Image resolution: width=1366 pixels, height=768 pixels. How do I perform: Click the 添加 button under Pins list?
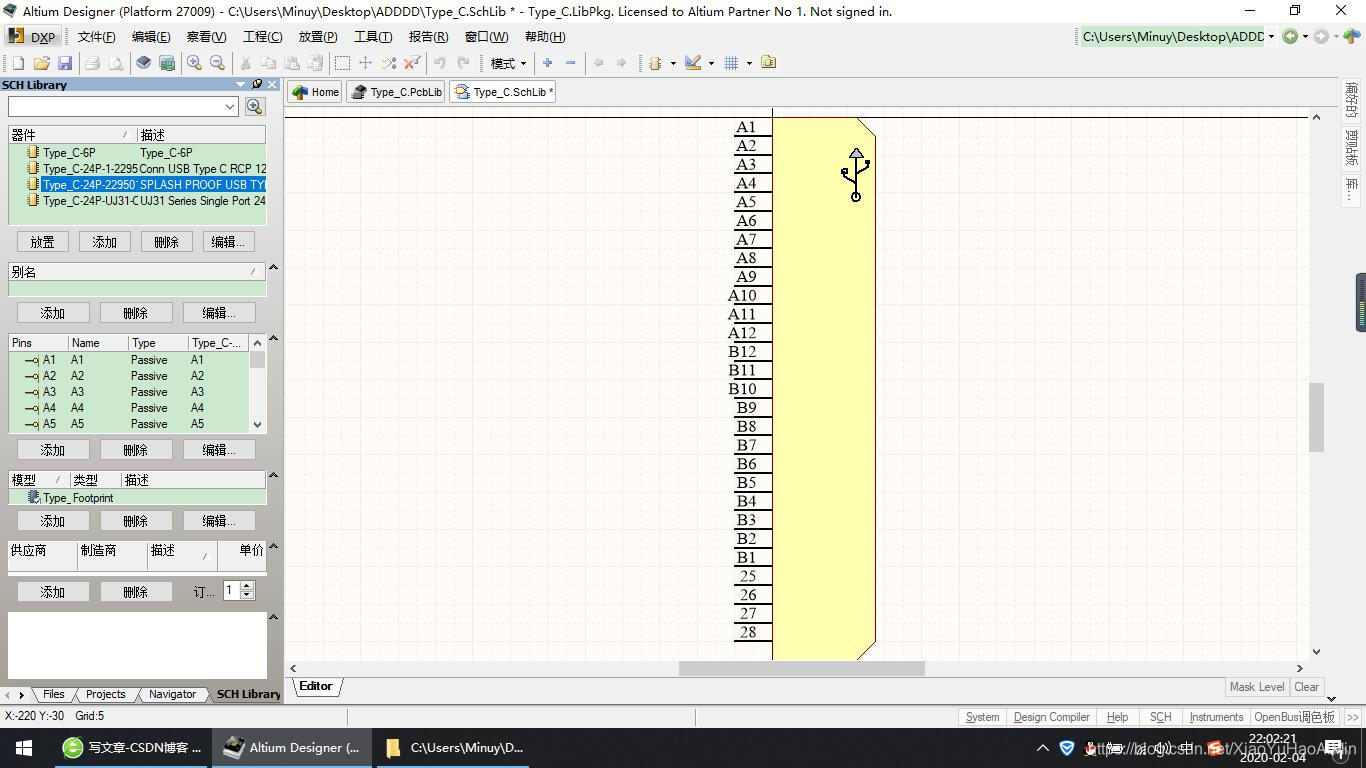click(52, 450)
